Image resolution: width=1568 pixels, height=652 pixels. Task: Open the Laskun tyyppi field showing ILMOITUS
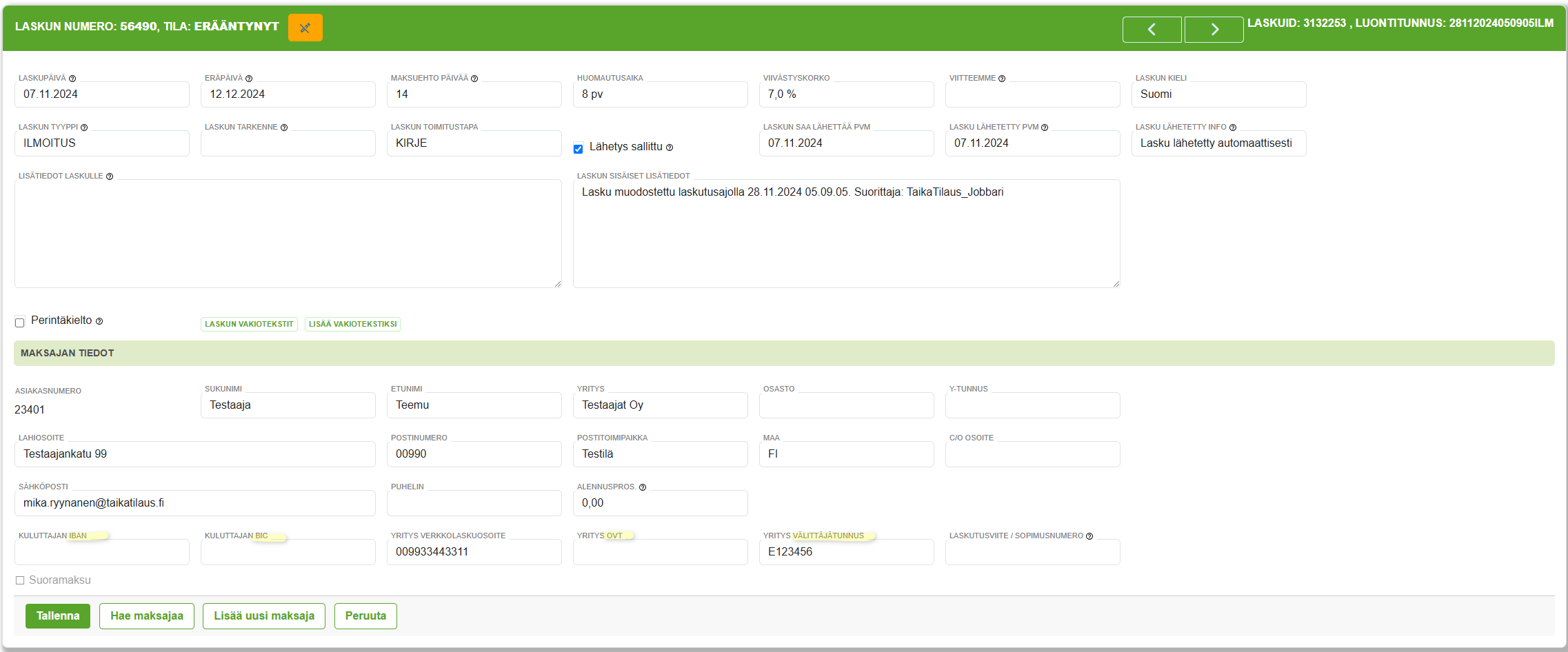click(102, 143)
